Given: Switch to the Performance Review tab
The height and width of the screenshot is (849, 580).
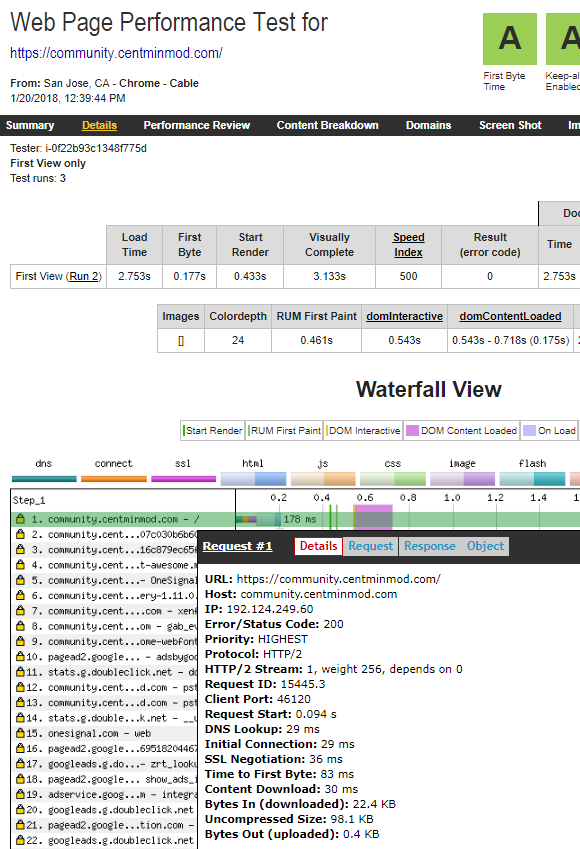Looking at the screenshot, I should [197, 125].
